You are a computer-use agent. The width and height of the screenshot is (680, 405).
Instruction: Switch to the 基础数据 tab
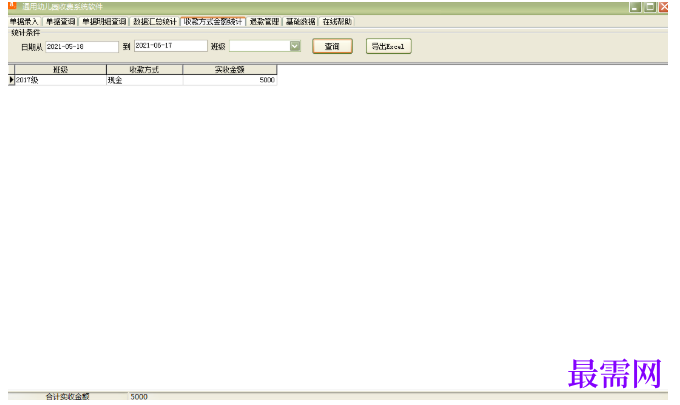coord(301,22)
